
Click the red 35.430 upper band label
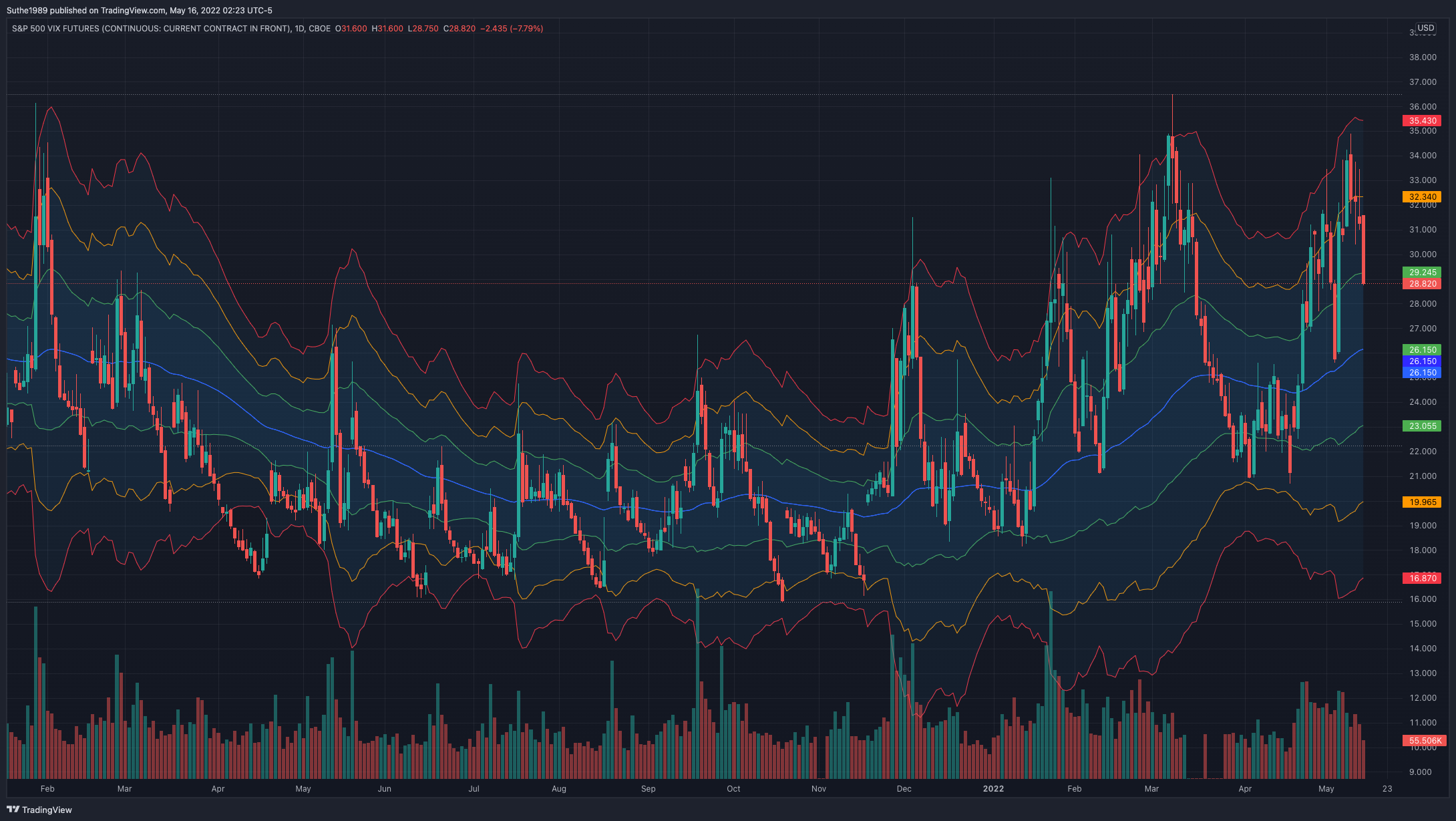tap(1423, 121)
